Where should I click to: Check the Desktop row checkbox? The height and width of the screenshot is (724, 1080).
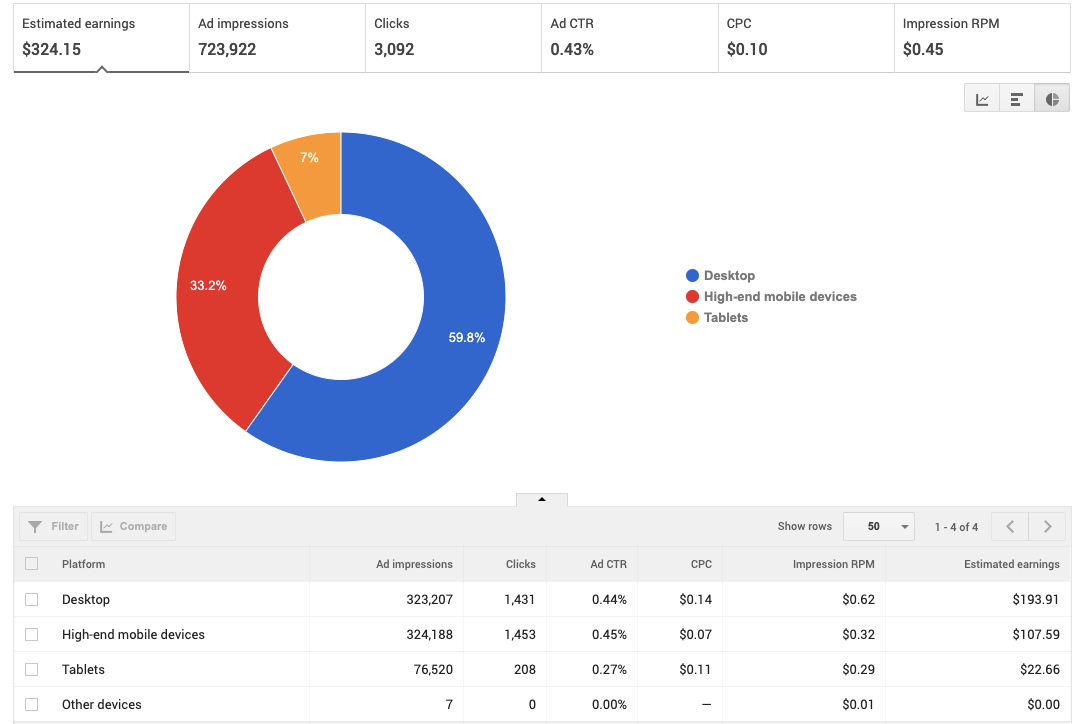pos(31,599)
